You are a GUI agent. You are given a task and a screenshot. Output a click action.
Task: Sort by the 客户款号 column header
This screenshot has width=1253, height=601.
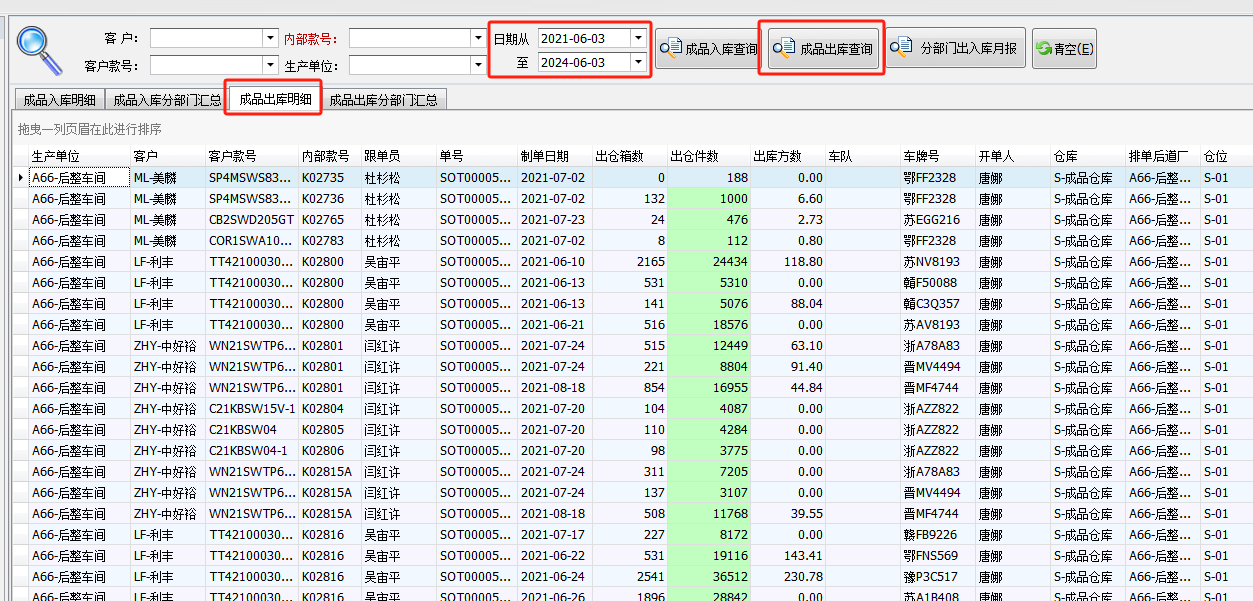point(252,156)
